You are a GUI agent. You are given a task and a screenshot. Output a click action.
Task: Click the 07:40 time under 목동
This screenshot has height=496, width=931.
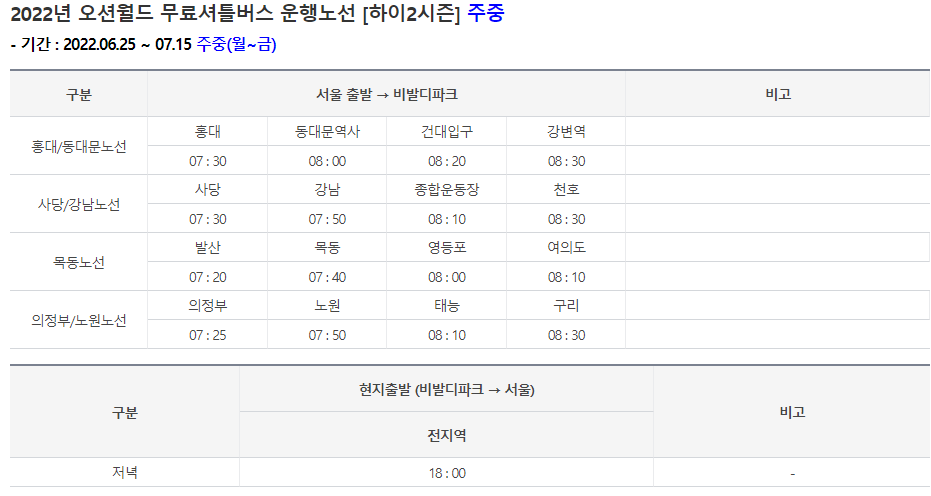click(327, 277)
